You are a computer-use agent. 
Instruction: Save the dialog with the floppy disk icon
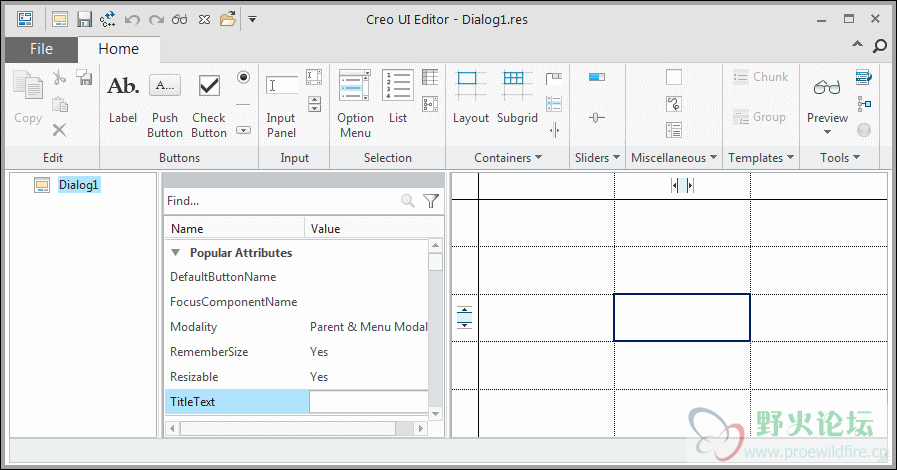click(84, 19)
